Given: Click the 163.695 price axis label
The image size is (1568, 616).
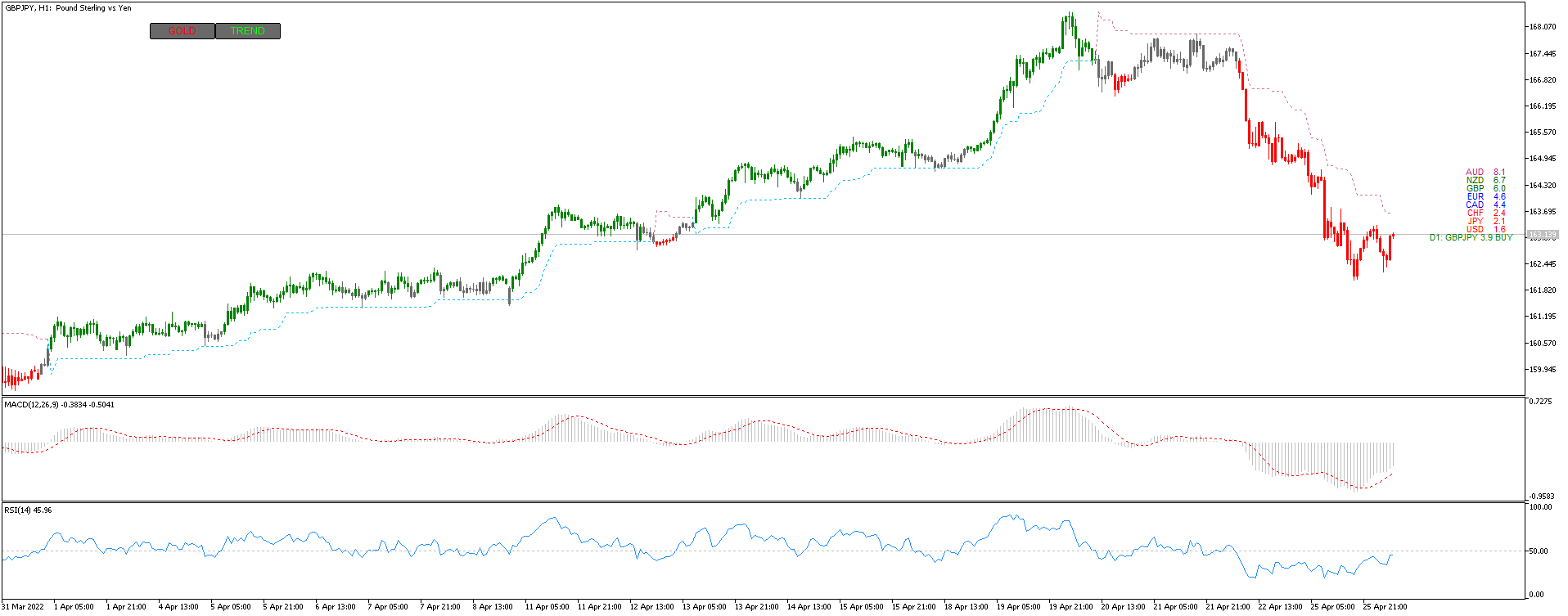Looking at the screenshot, I should 1543,212.
